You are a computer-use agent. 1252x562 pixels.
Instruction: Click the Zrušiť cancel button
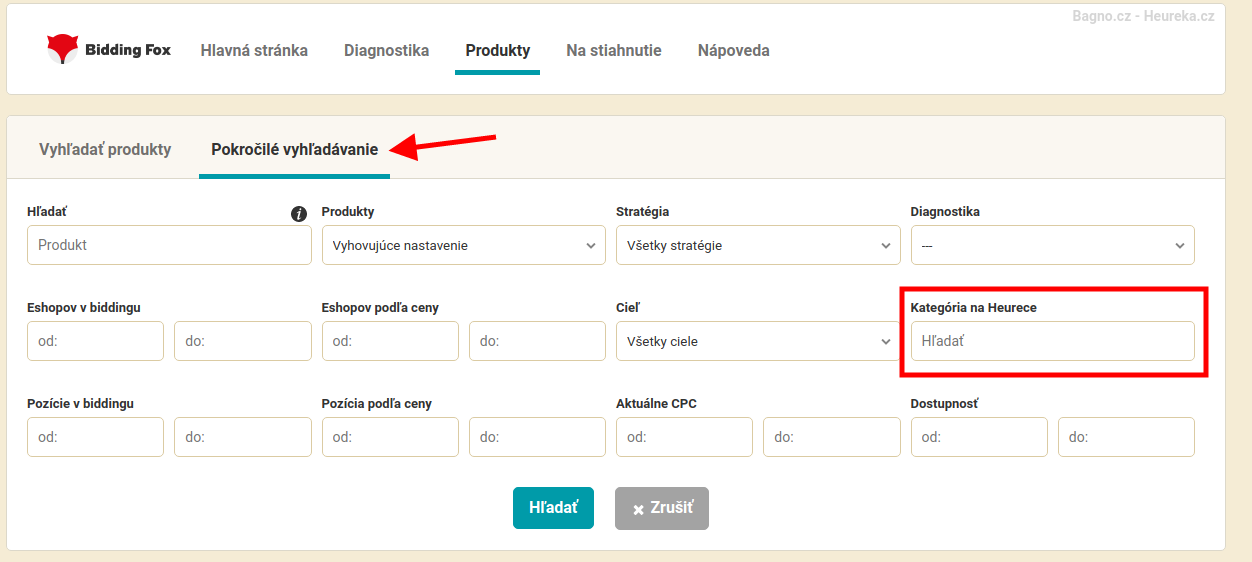coord(662,508)
